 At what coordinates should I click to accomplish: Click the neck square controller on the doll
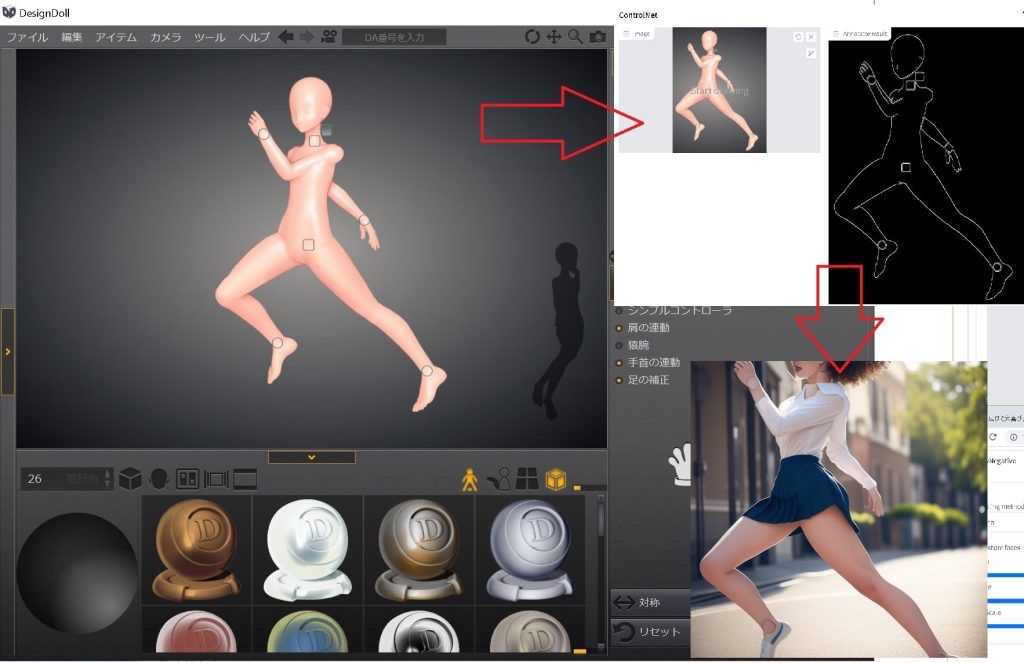tap(315, 140)
